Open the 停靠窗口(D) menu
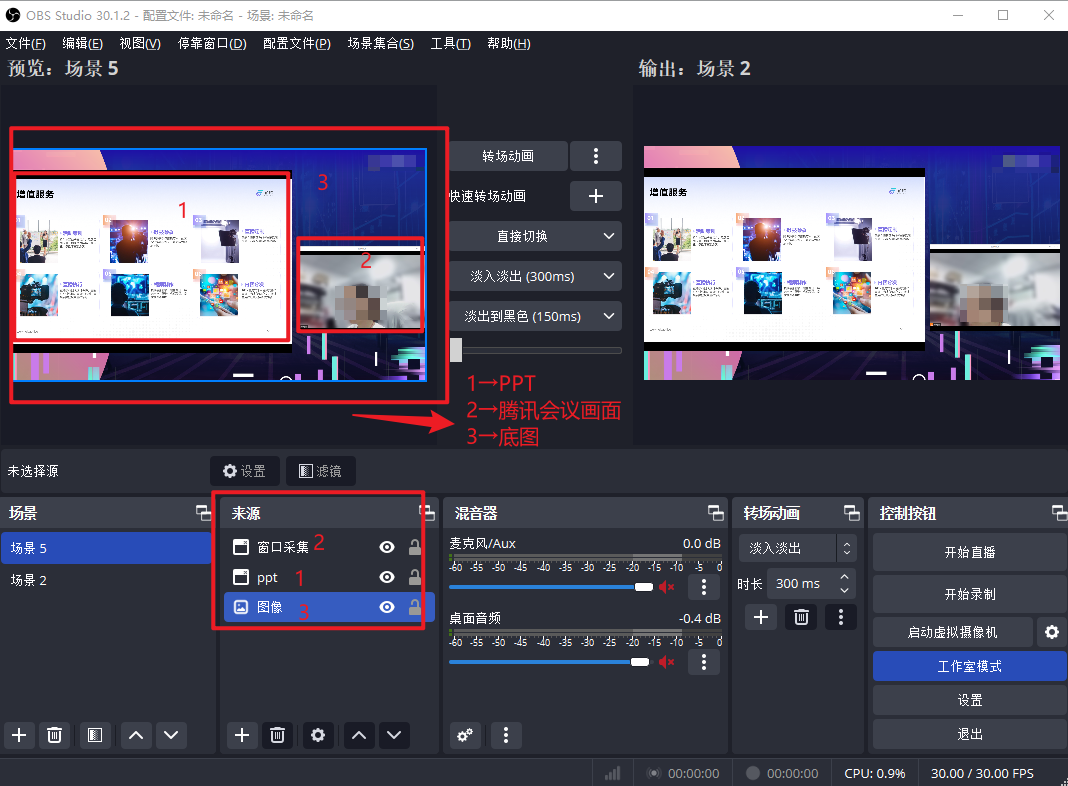 (212, 43)
